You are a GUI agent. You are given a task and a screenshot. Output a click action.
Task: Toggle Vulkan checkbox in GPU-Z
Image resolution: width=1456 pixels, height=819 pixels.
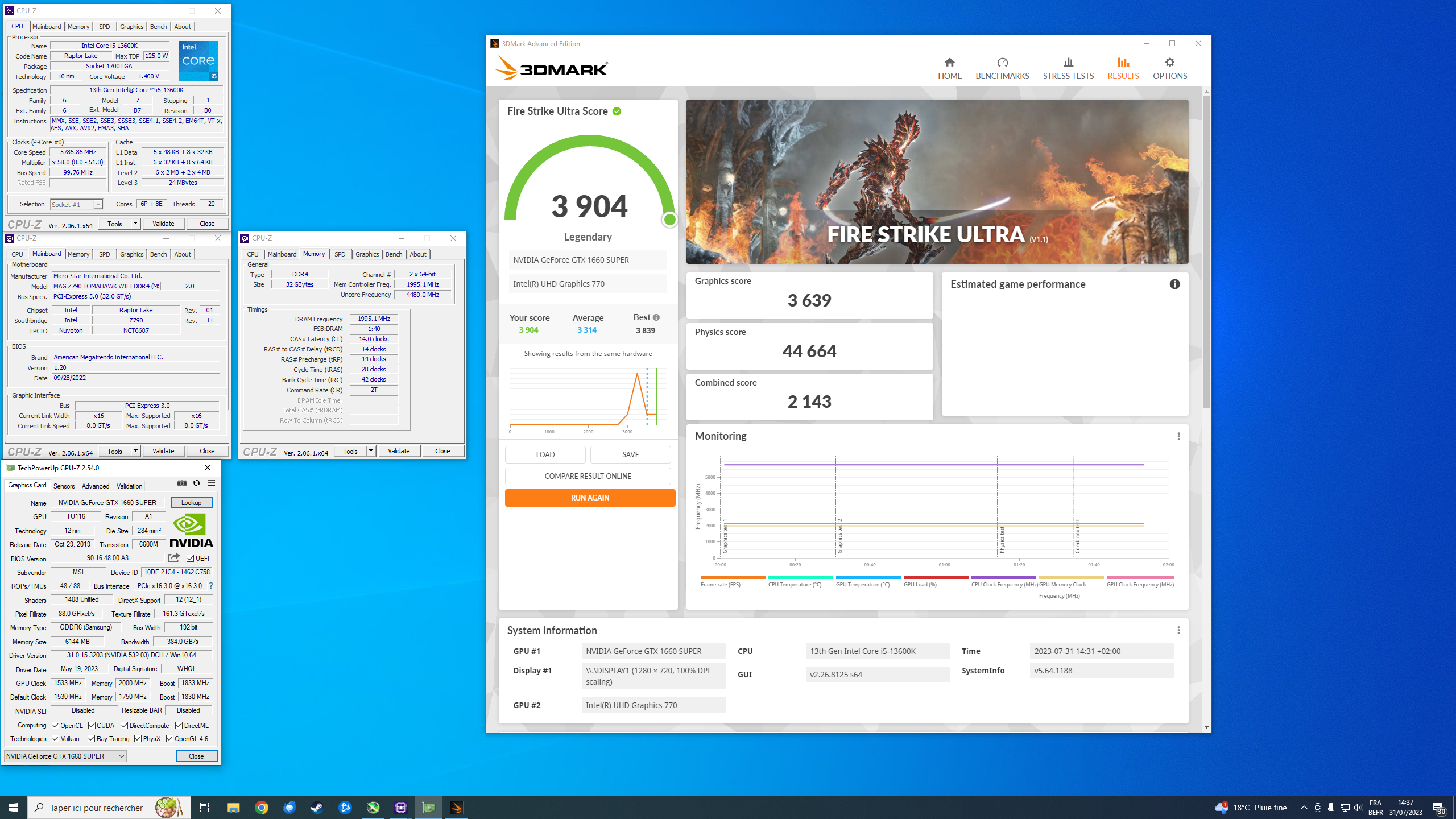tap(56, 739)
